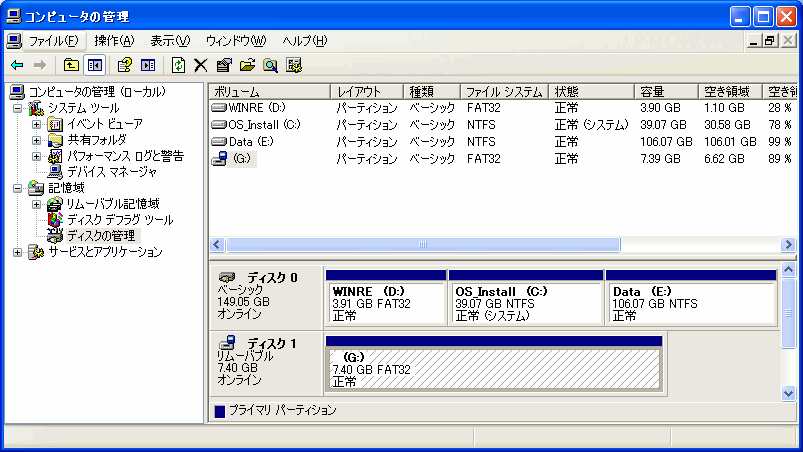
Task: Expand the 共有フォルダ node
Action: 36,140
